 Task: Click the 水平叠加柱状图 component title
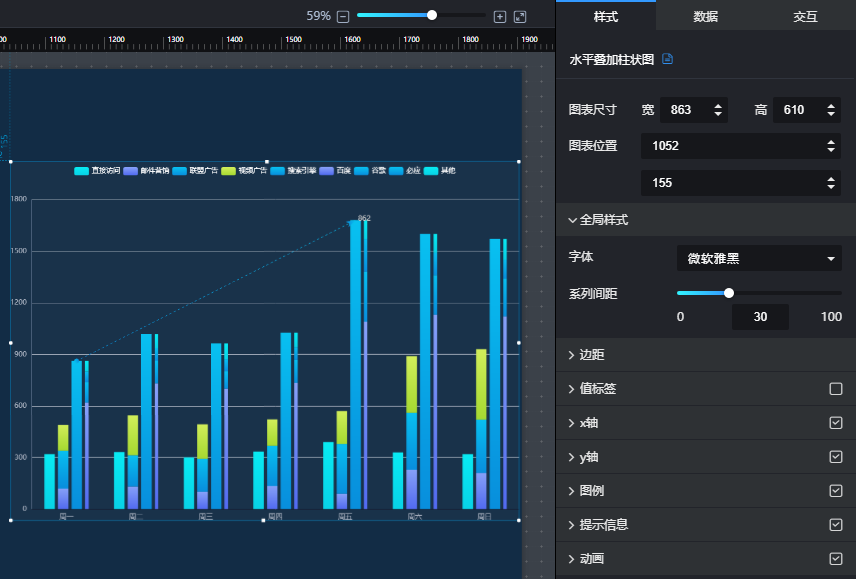(x=611, y=59)
